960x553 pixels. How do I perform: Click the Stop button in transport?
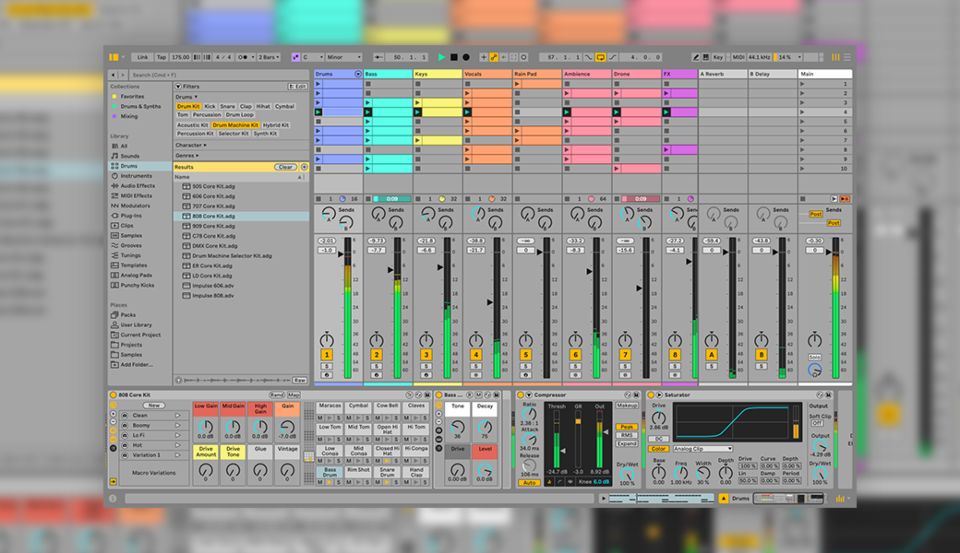(453, 57)
